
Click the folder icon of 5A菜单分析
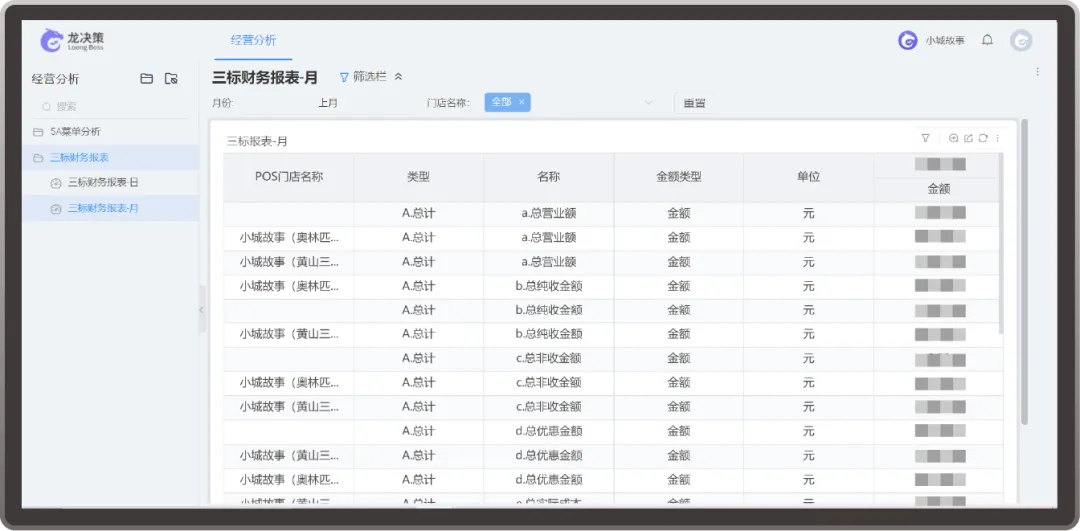point(38,132)
